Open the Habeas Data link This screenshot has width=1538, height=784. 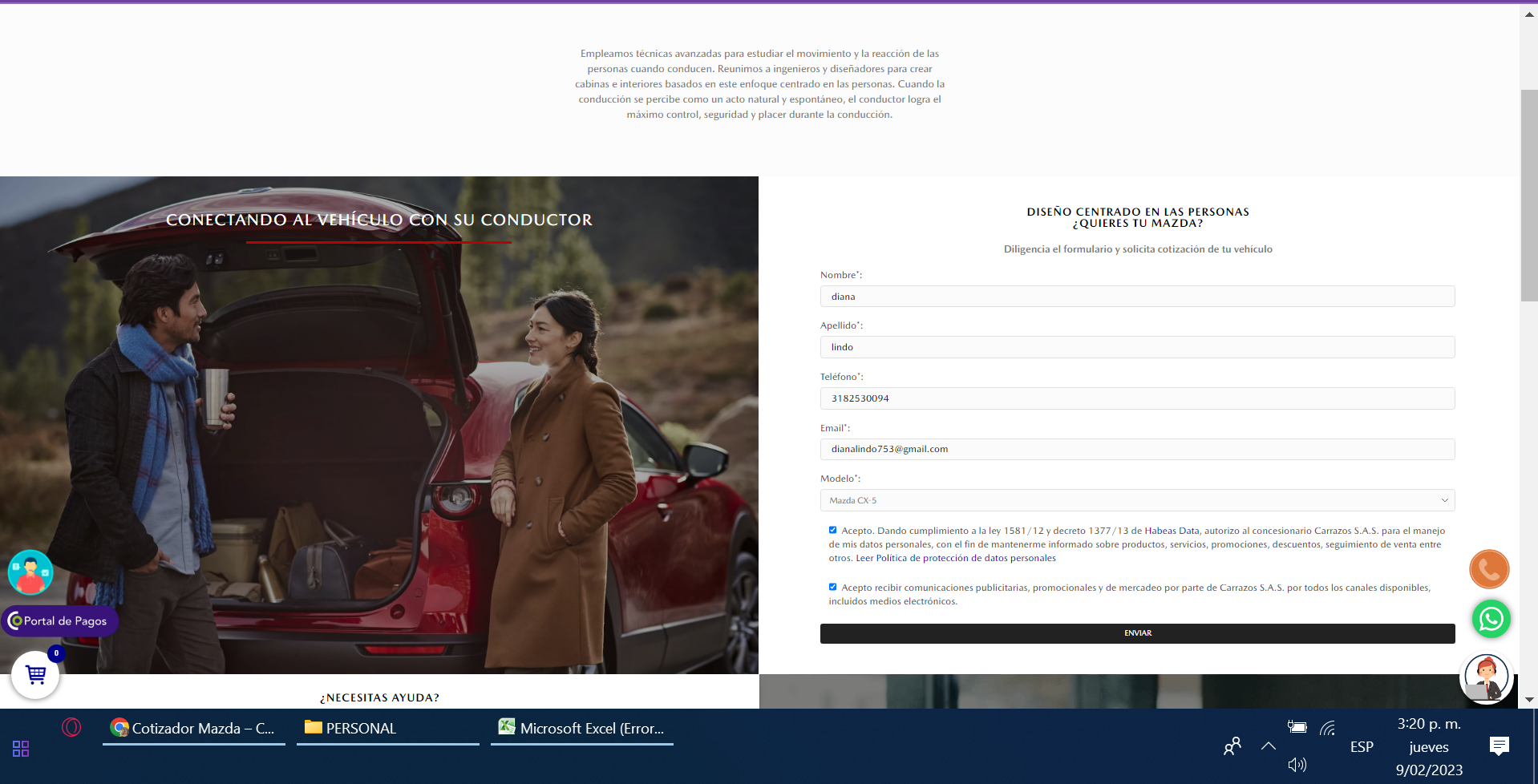(1172, 531)
